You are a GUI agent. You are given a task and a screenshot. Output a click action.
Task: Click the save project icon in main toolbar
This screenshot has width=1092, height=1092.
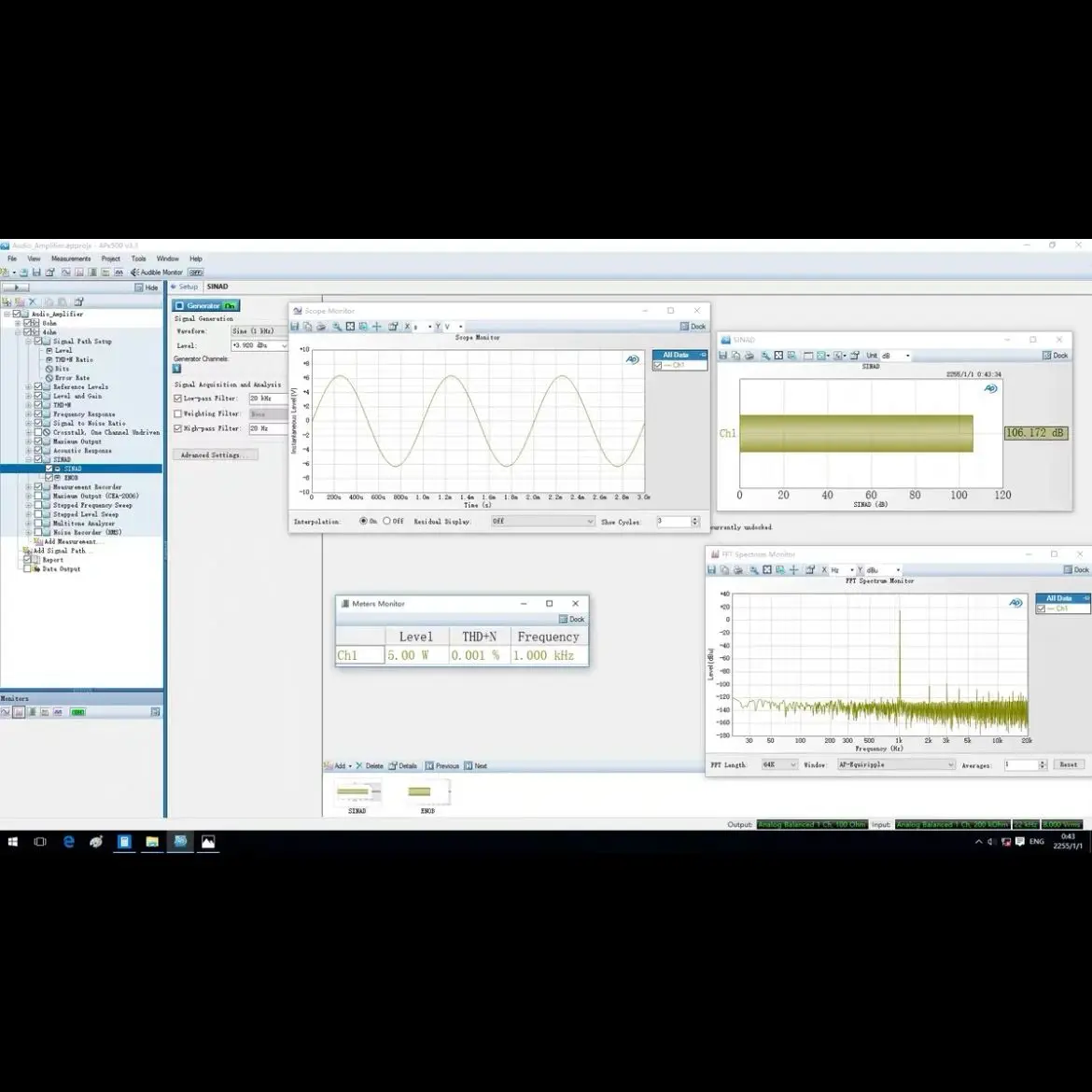pyautogui.click(x=36, y=273)
